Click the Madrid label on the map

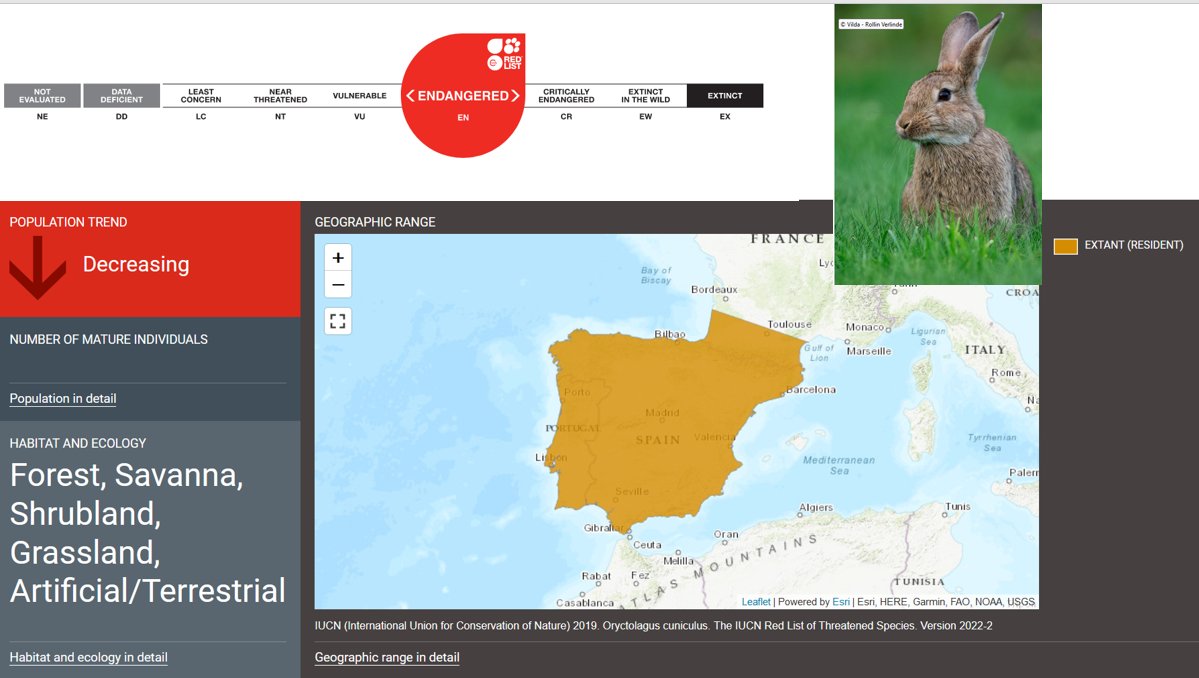(662, 413)
